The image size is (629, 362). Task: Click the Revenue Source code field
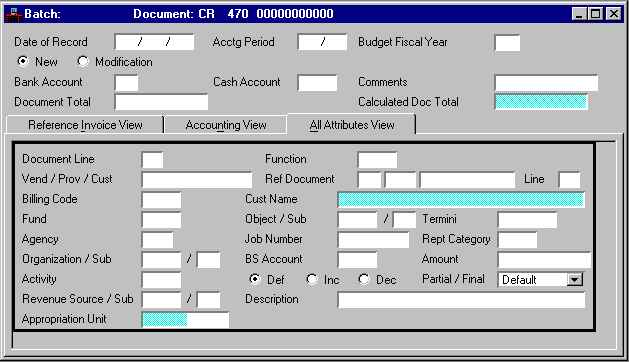click(x=161, y=300)
